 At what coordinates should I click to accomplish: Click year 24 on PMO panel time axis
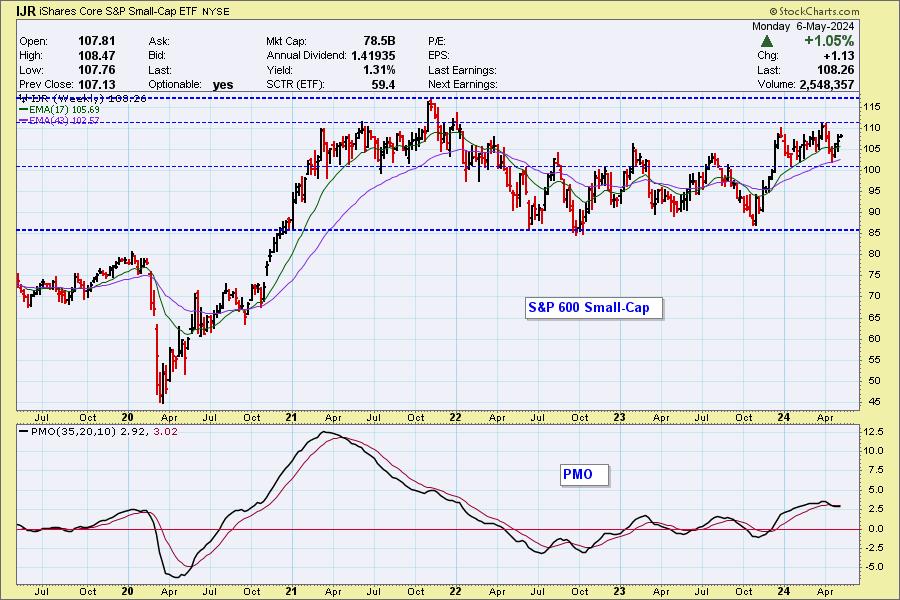click(x=783, y=591)
